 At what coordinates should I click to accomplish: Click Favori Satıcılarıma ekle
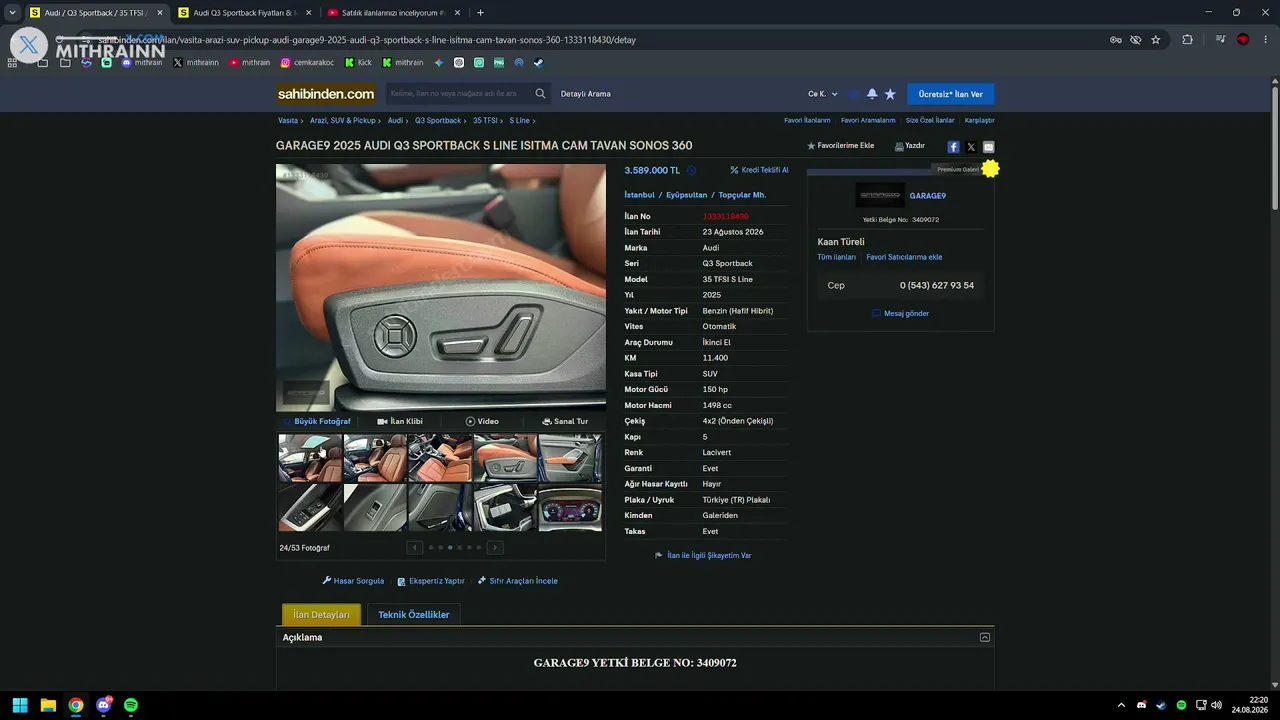(904, 257)
